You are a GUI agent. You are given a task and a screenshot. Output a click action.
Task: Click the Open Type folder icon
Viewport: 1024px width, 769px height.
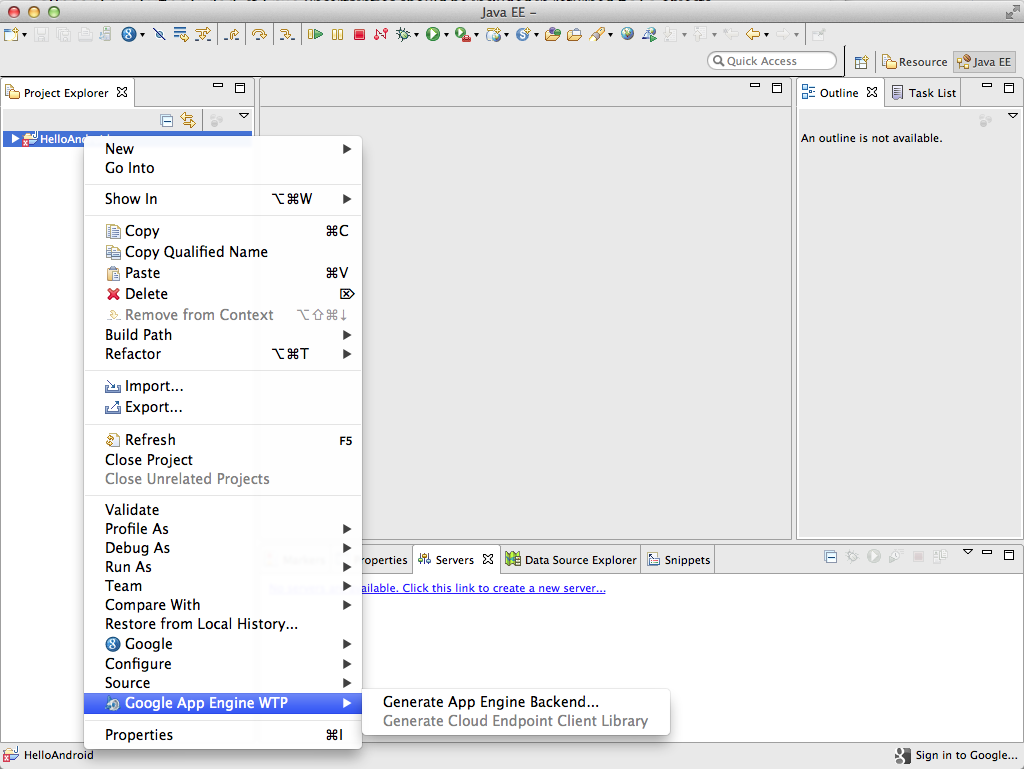tap(552, 35)
